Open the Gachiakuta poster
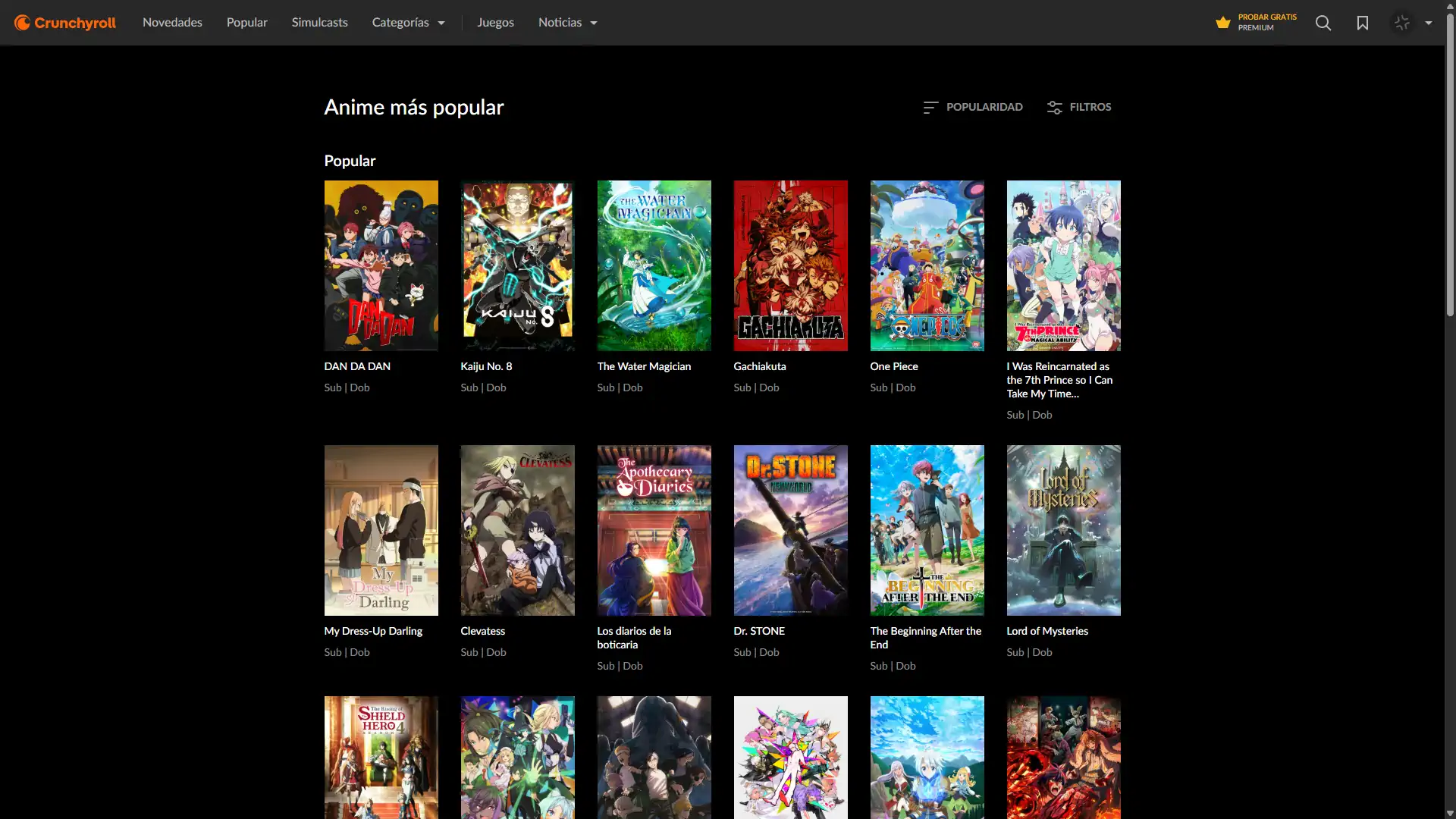Viewport: 1456px width, 819px height. 790,265
